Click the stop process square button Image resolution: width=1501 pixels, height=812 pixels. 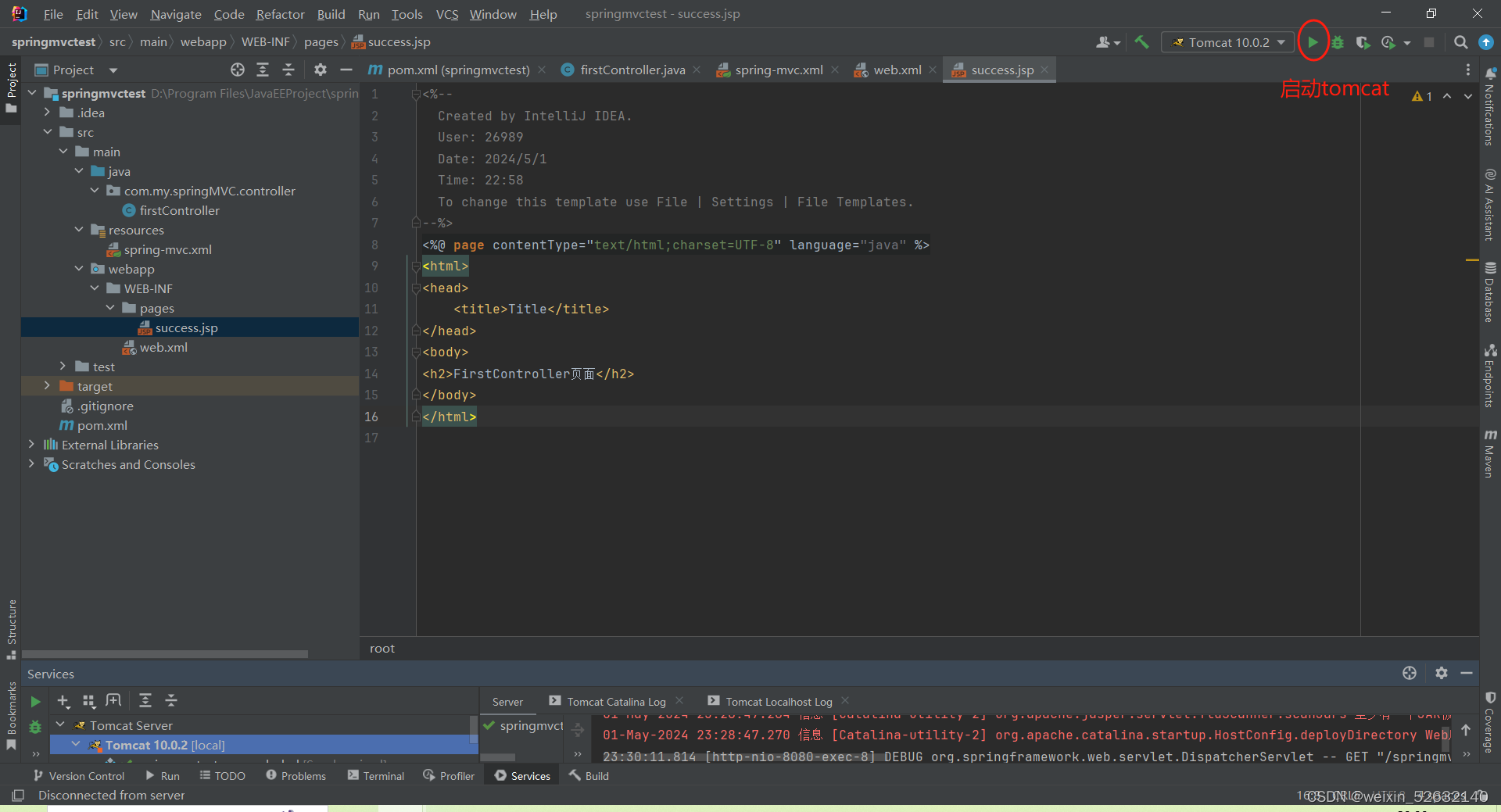[x=1429, y=42]
